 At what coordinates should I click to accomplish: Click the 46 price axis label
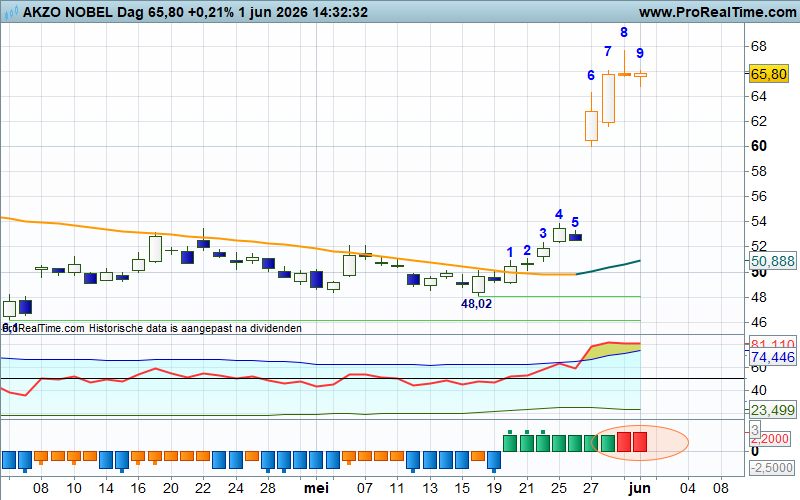(x=759, y=322)
